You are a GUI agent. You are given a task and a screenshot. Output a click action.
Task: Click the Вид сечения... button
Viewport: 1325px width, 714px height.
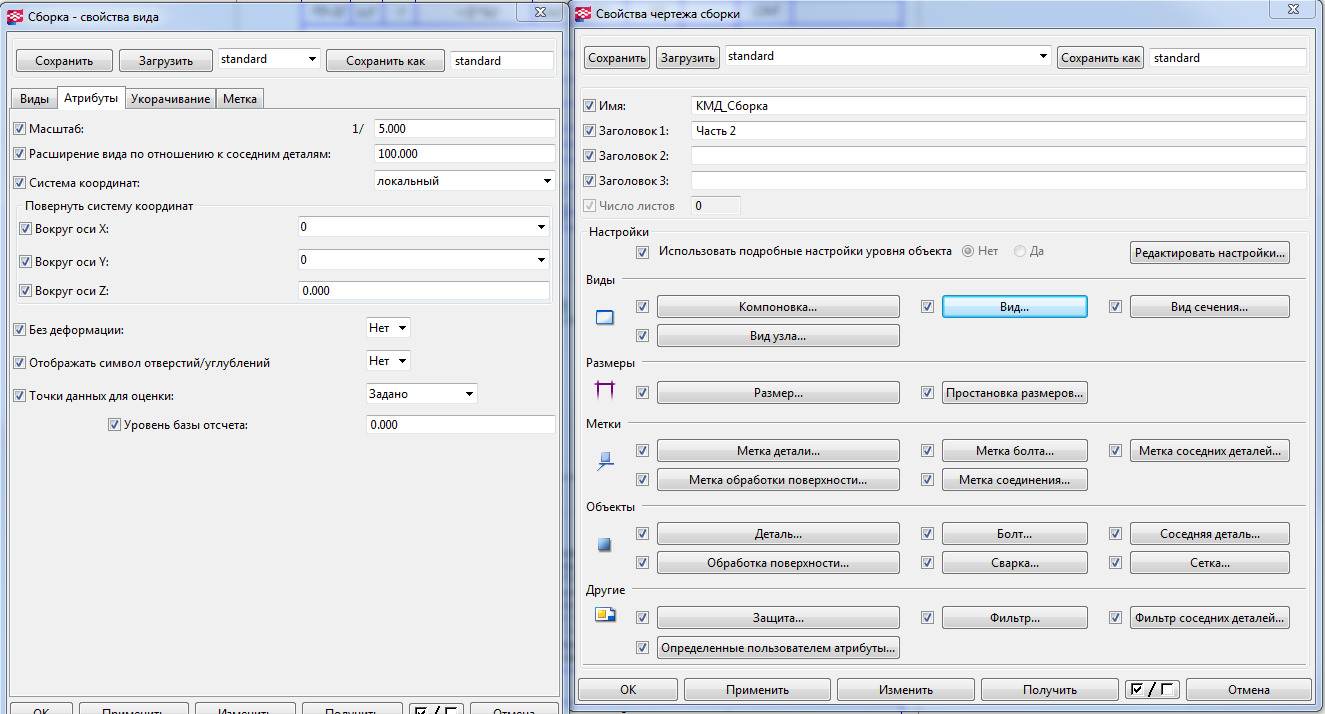[1208, 307]
